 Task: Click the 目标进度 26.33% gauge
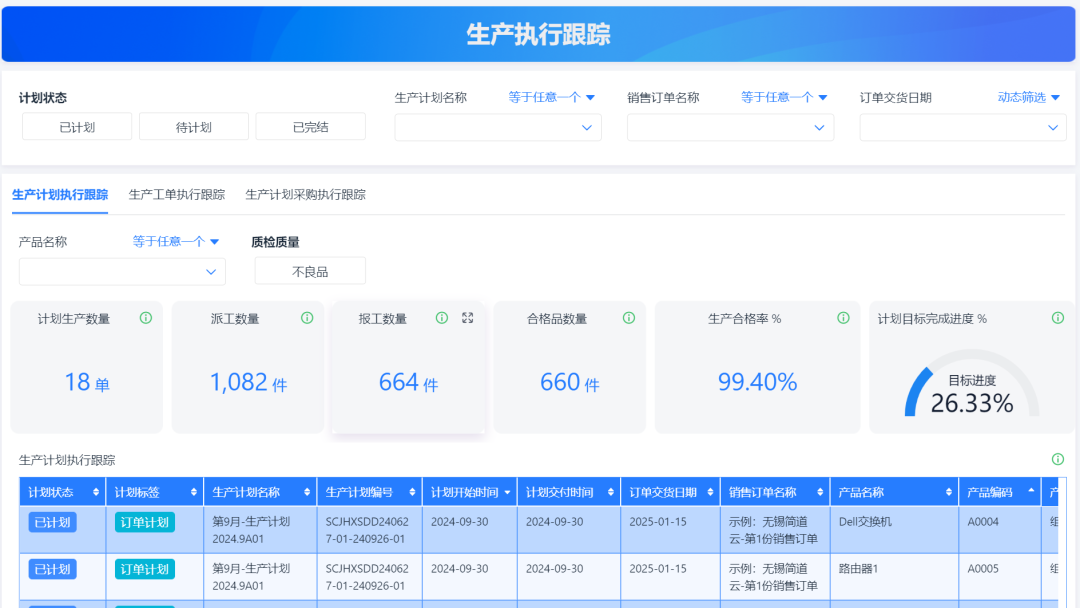tap(971, 394)
